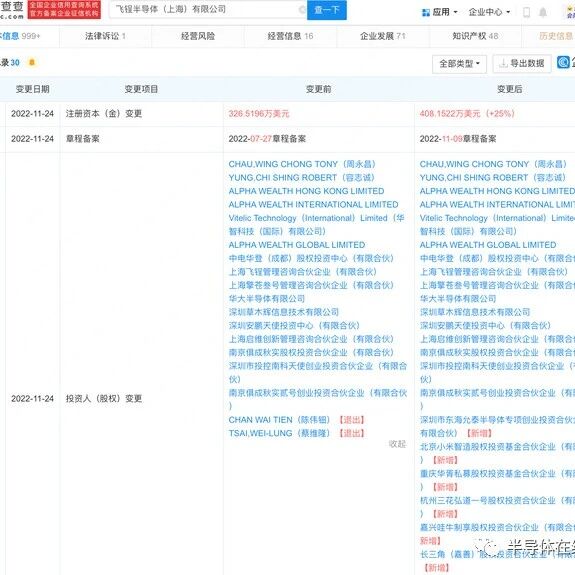Click the notification bell icon
The image size is (575, 575).
point(543,12)
